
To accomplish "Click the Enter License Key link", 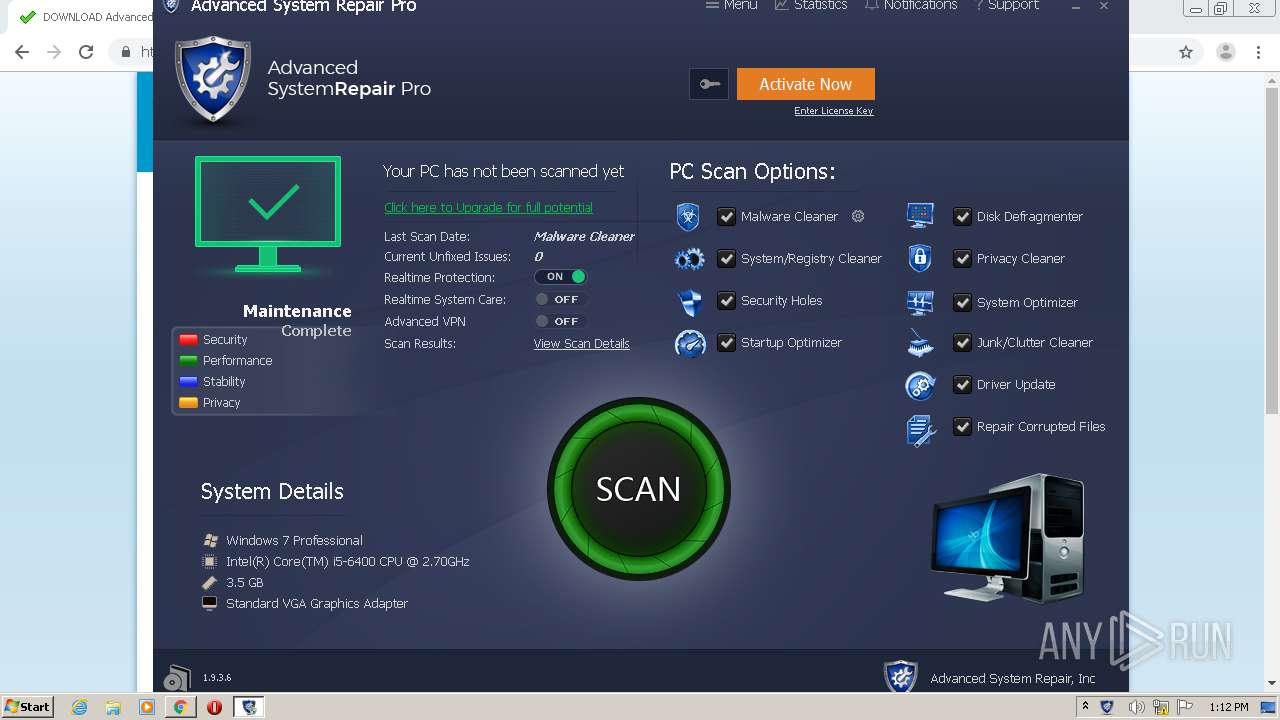I will pyautogui.click(x=833, y=111).
